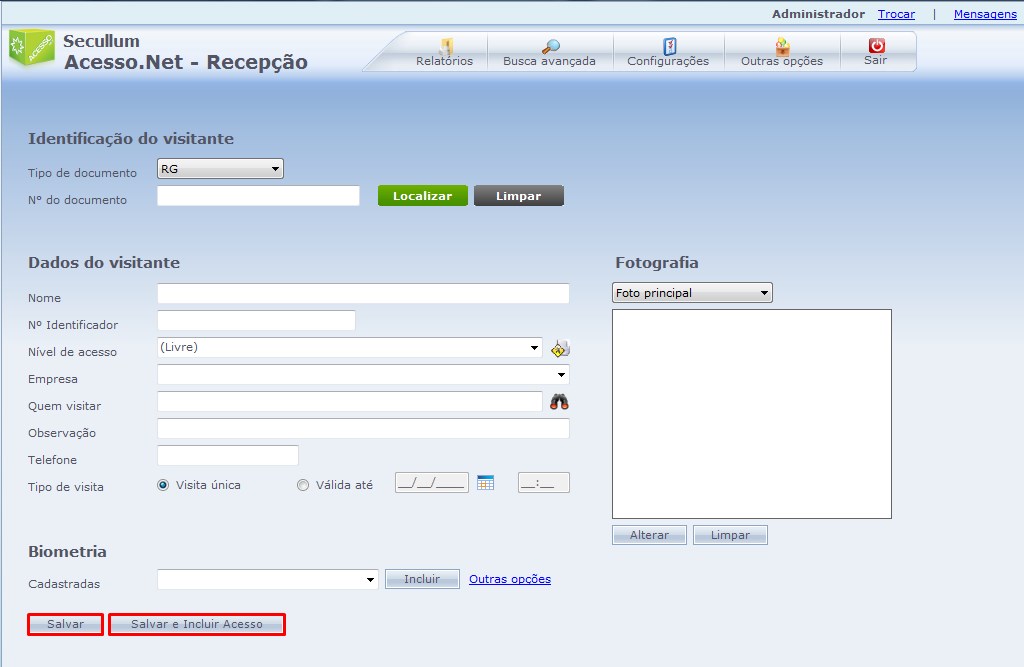Image resolution: width=1024 pixels, height=667 pixels.
Task: Open the Empresa dropdown list
Action: pos(363,375)
